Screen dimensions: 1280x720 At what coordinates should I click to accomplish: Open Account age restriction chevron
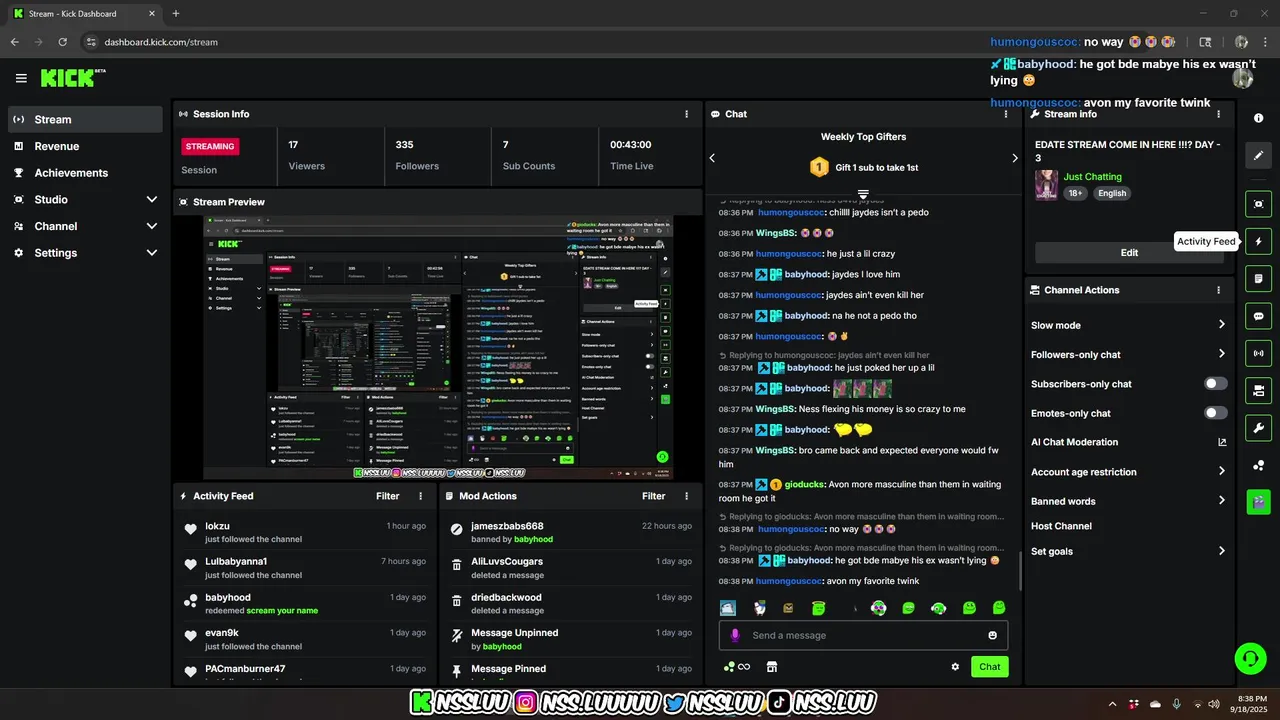(x=1222, y=471)
